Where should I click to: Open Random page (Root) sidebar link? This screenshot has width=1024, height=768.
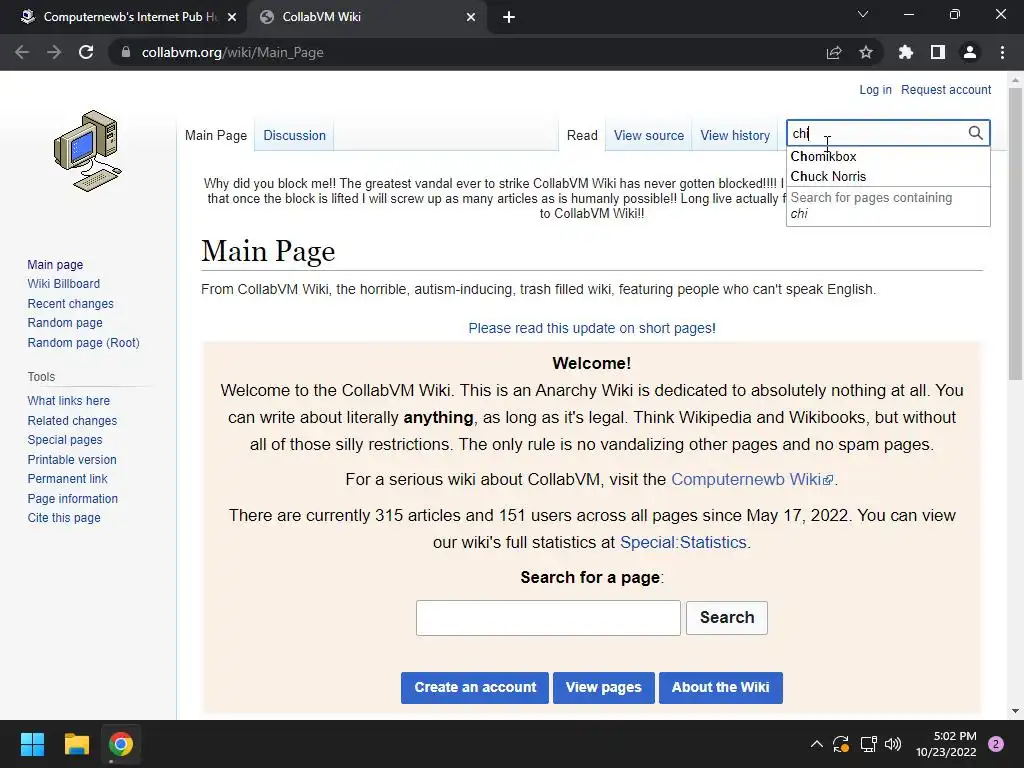(83, 343)
